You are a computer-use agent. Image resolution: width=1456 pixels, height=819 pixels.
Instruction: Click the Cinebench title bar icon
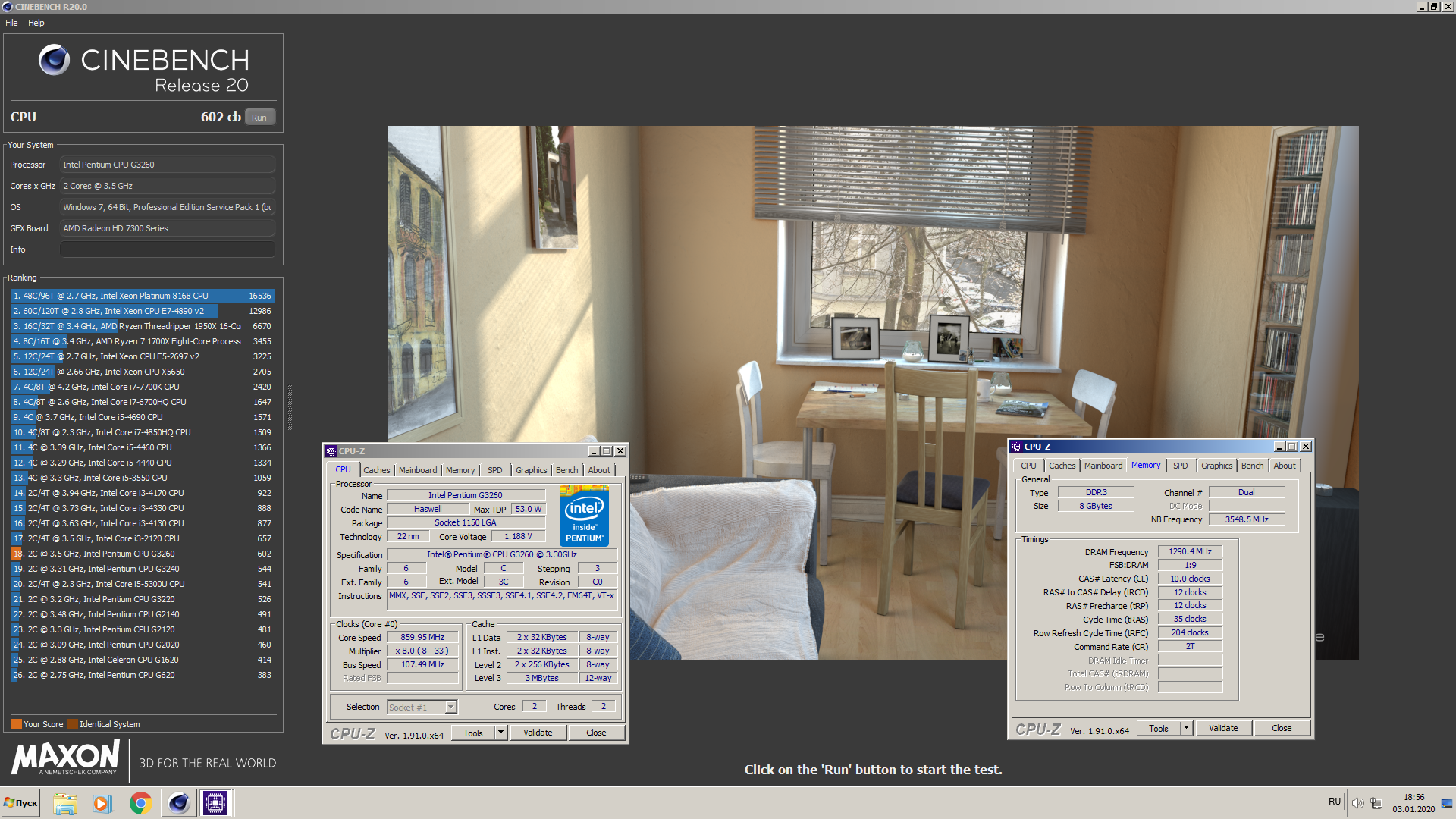8,7
